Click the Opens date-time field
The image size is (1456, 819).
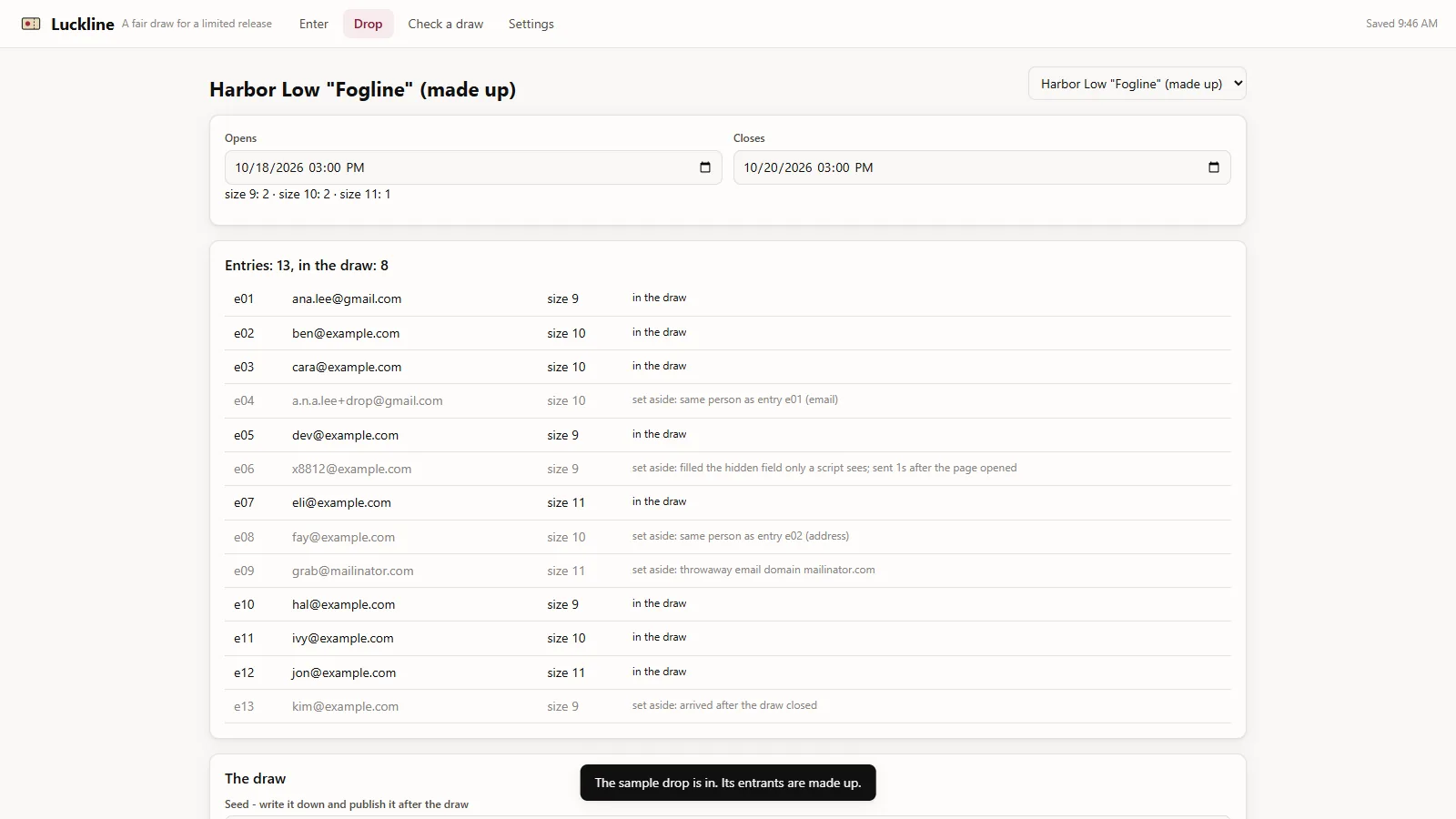click(473, 167)
